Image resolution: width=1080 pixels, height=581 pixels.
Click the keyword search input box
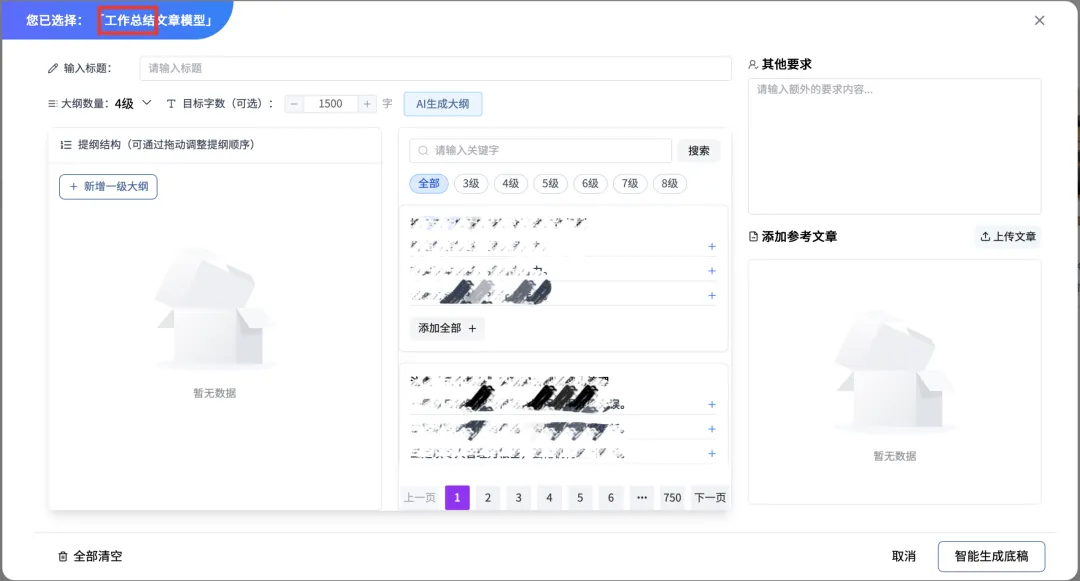point(541,150)
